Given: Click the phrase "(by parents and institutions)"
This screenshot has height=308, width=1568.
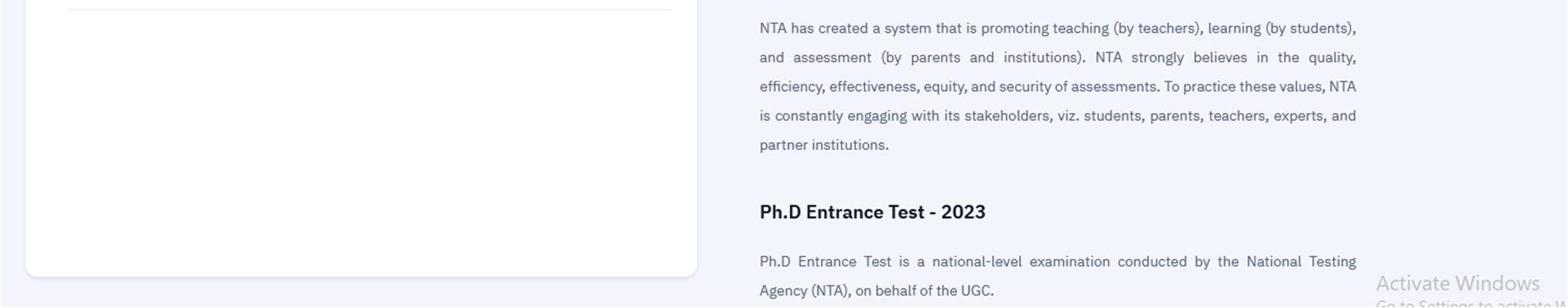Looking at the screenshot, I should (x=982, y=57).
